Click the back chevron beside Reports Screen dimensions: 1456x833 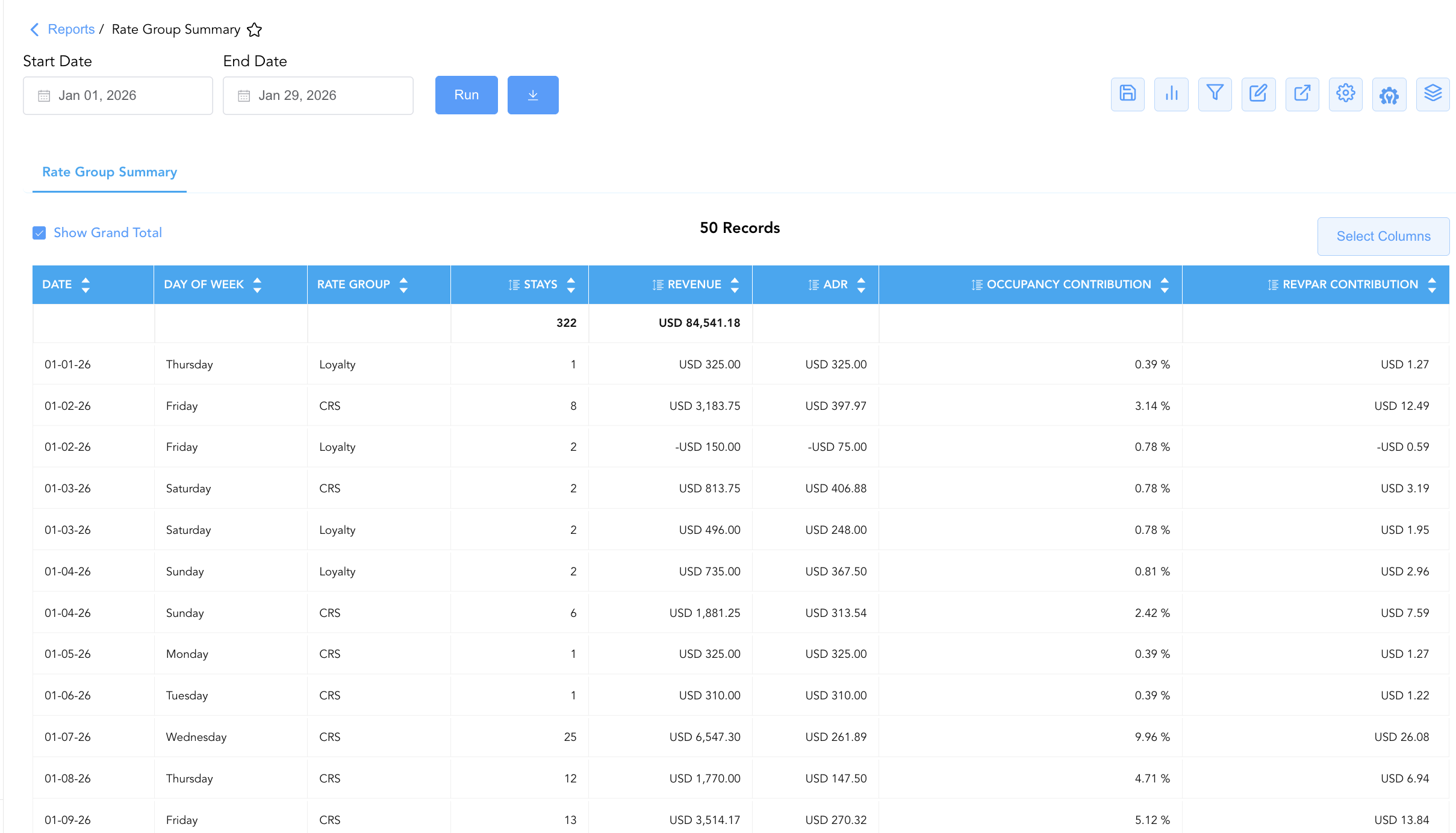(x=34, y=29)
